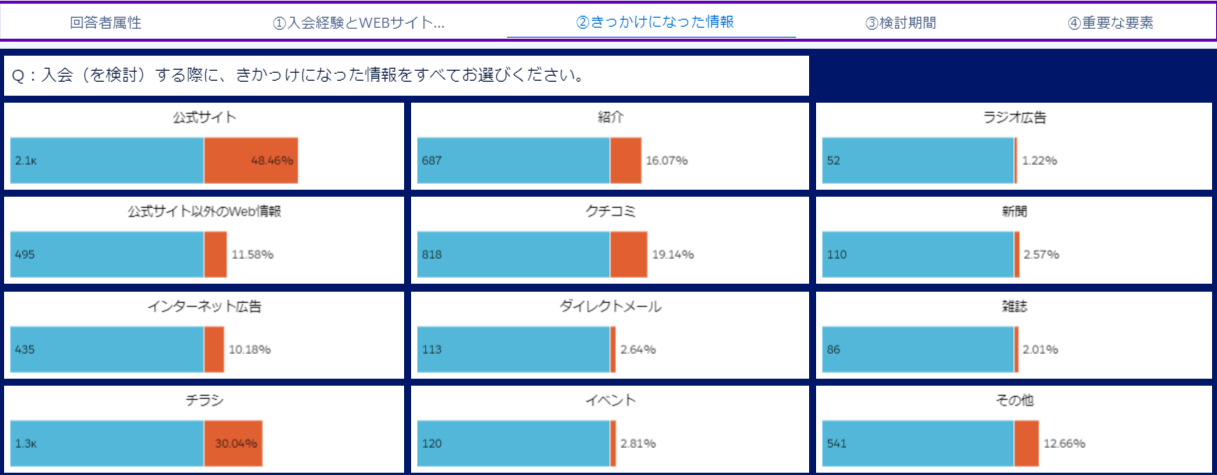Screen dimensions: 1217x475
Task: Select the blue 818 bar under クチコミ
Action: coord(513,254)
